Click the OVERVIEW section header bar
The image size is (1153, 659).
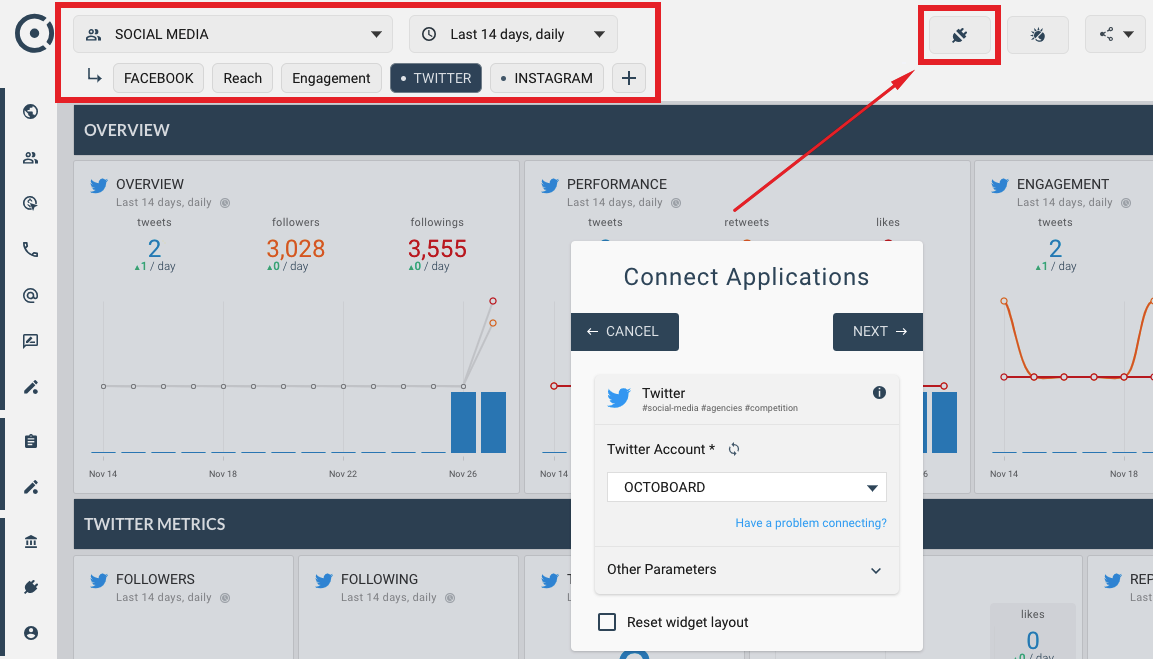coord(613,130)
